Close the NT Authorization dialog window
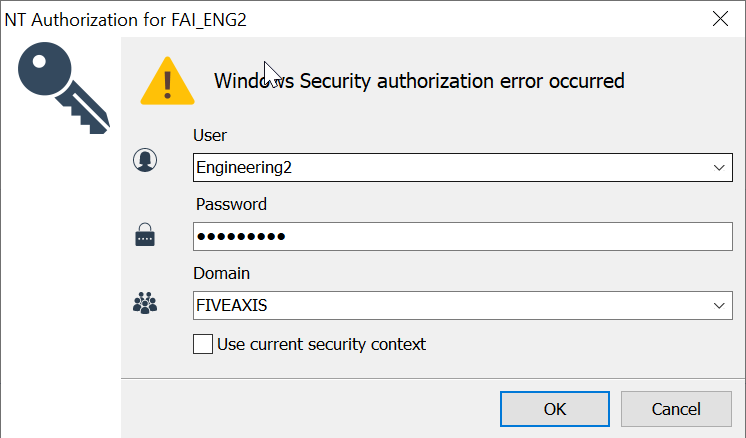The width and height of the screenshot is (746, 438). pyautogui.click(x=719, y=17)
